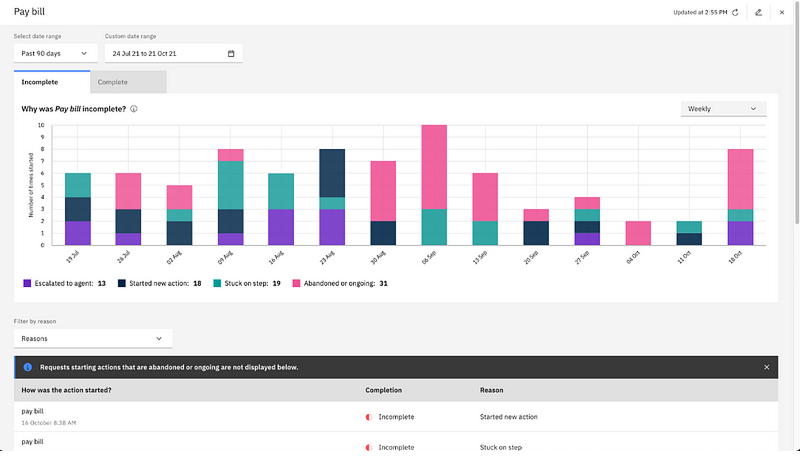Expand the Weekly interval dropdown

click(x=722, y=108)
